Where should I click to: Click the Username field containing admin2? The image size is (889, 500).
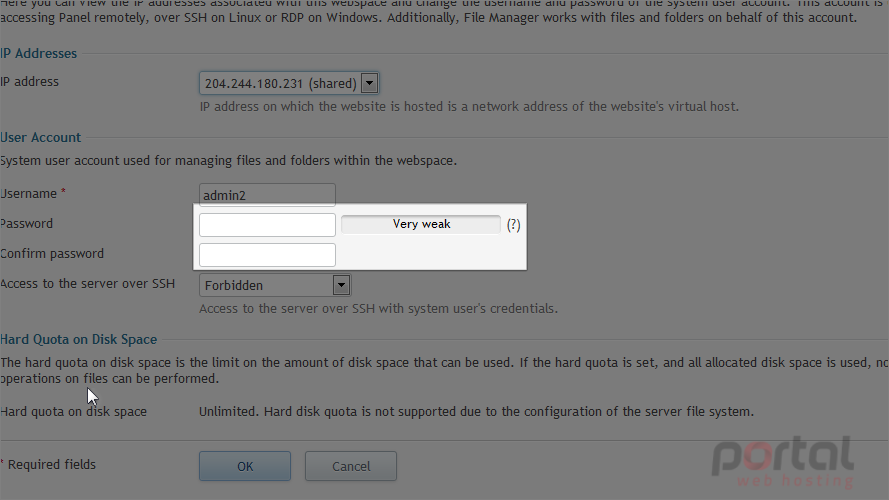267,195
